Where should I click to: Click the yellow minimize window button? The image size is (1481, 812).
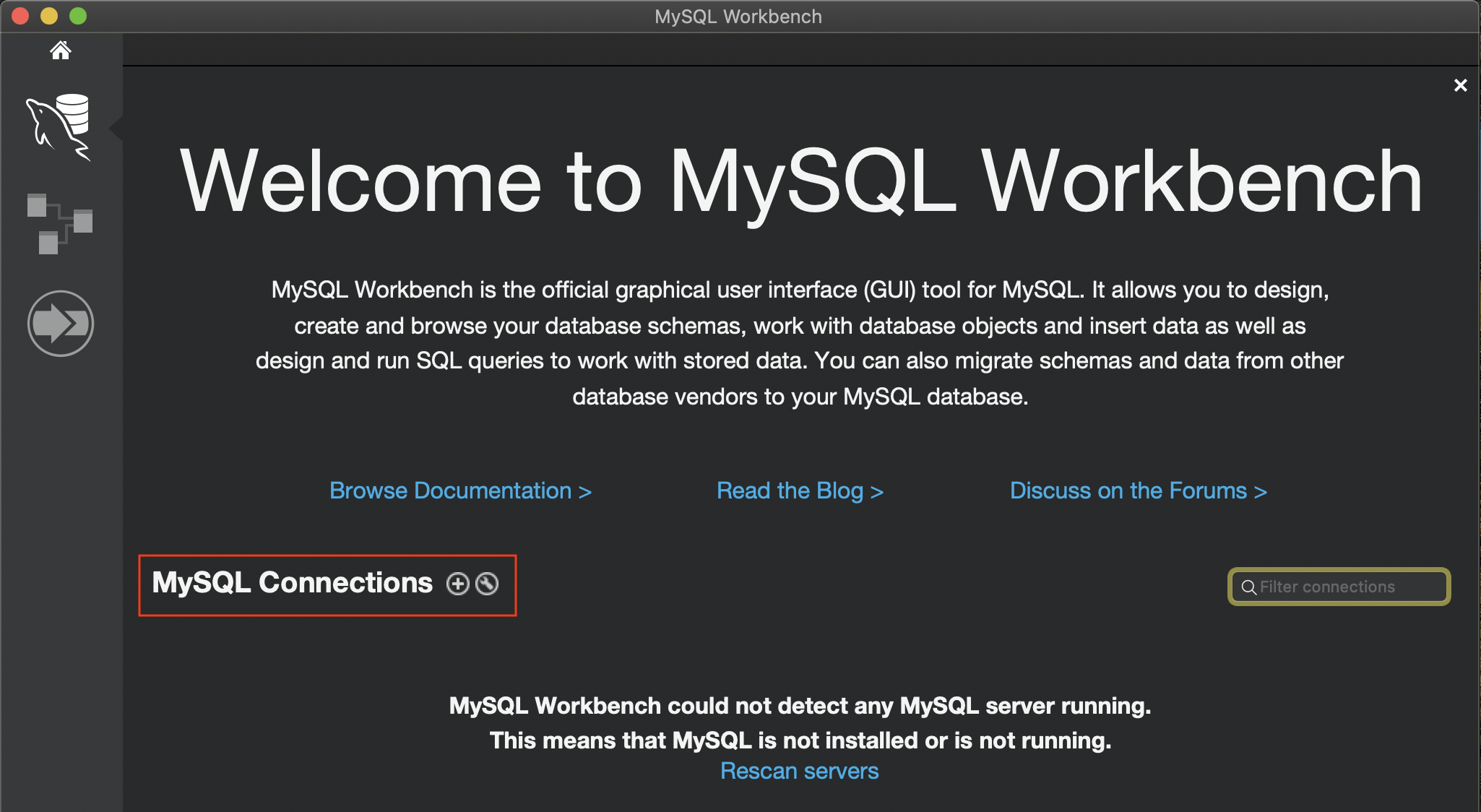[49, 16]
